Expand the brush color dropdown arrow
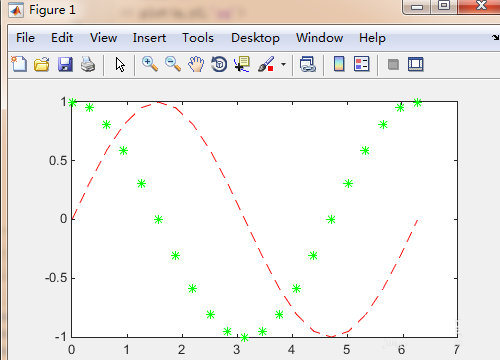 coord(283,64)
